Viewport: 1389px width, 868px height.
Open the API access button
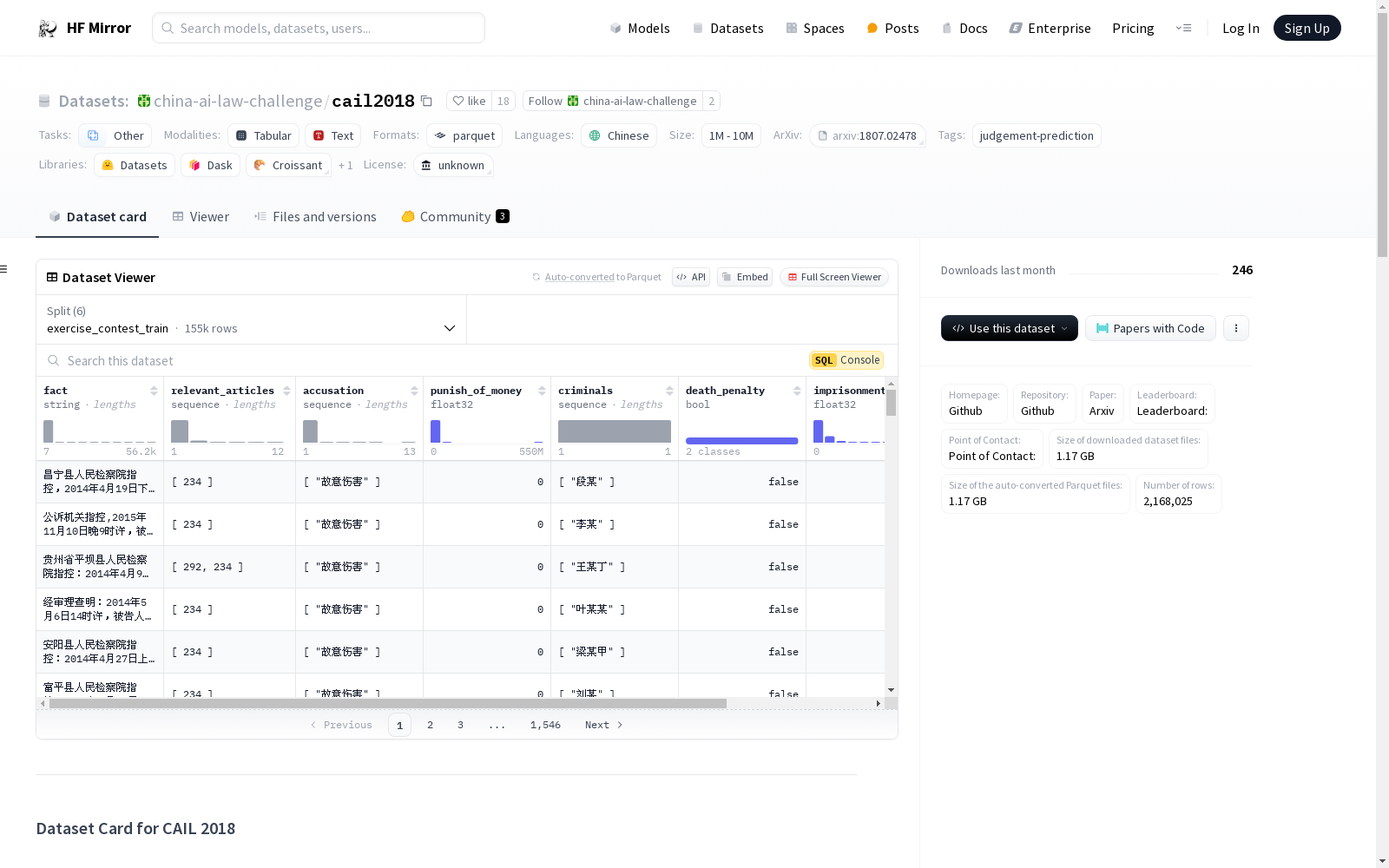tap(691, 277)
